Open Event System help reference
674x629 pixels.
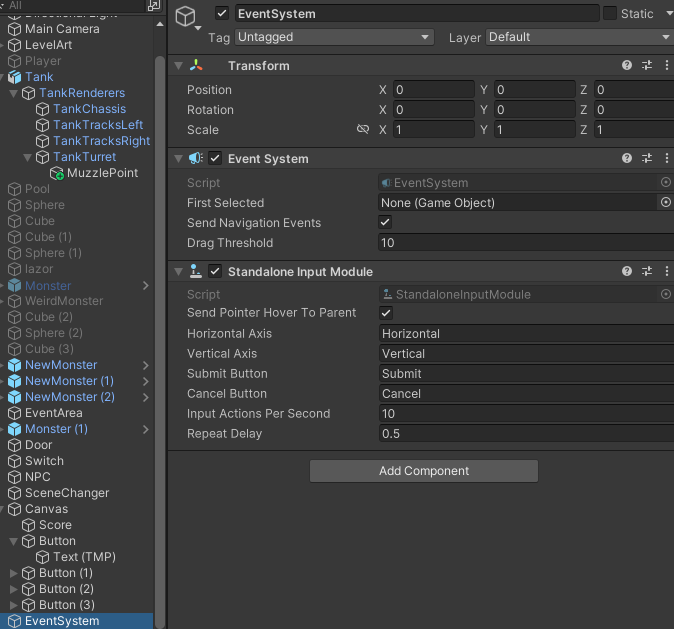click(x=627, y=158)
